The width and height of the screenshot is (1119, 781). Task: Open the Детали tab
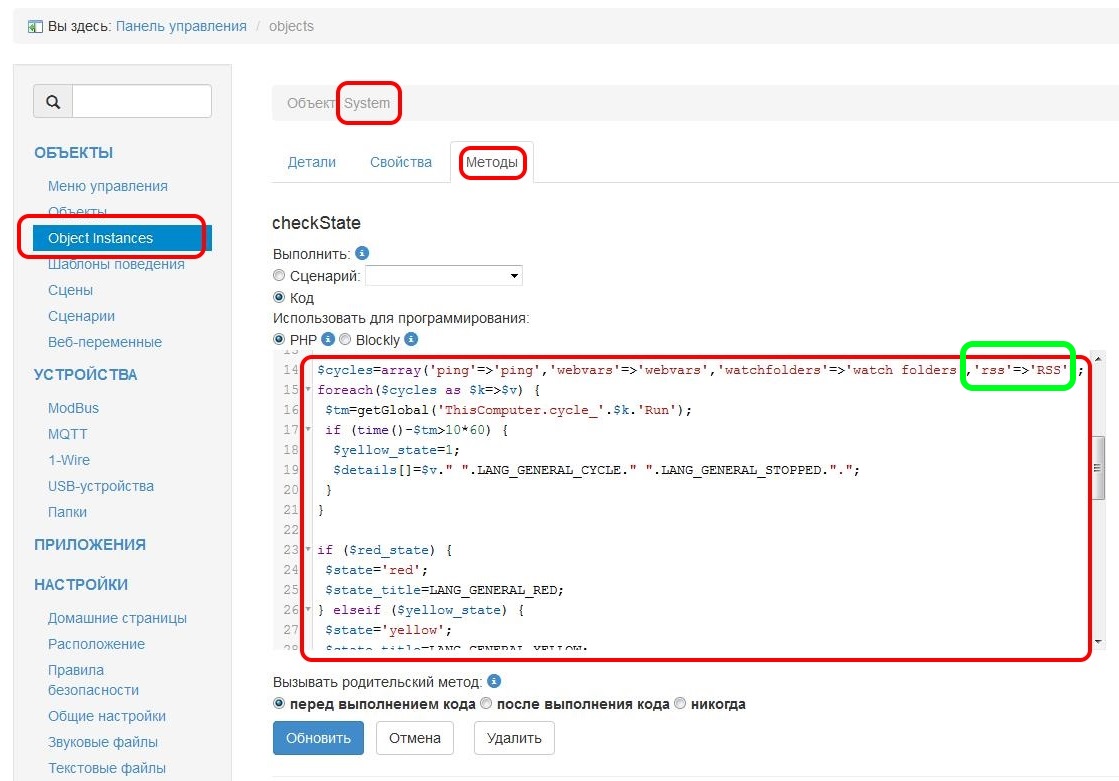click(312, 162)
